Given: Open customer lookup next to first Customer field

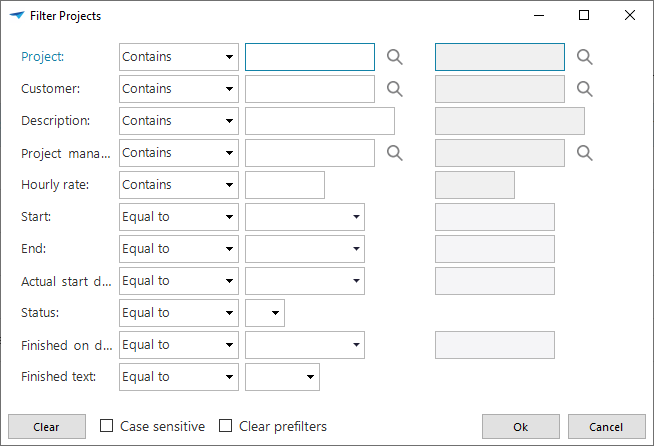Looking at the screenshot, I should (x=395, y=89).
